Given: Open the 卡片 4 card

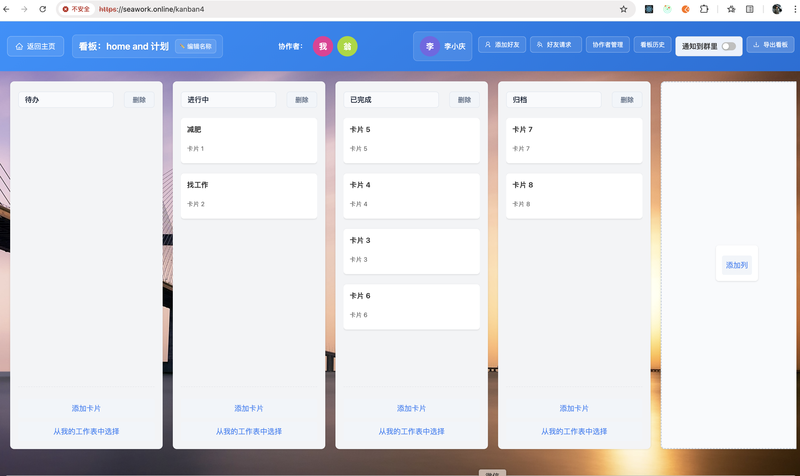Looking at the screenshot, I should (x=412, y=196).
